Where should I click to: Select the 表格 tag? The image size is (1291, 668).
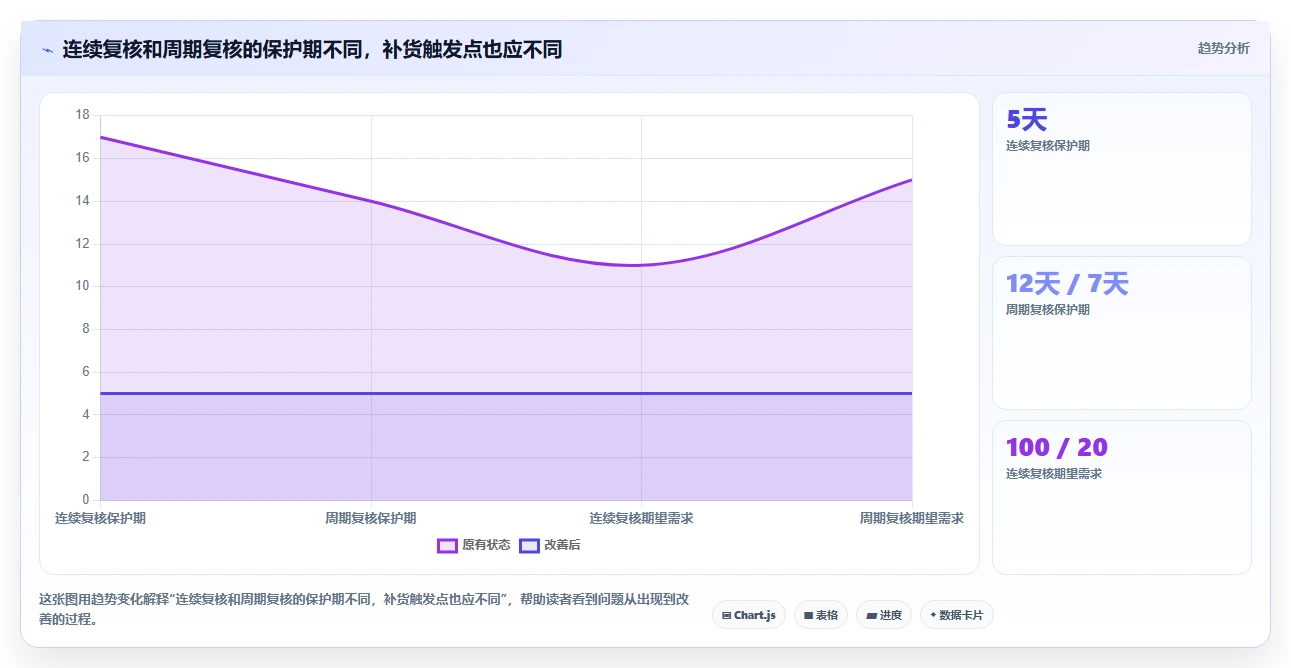click(x=821, y=615)
